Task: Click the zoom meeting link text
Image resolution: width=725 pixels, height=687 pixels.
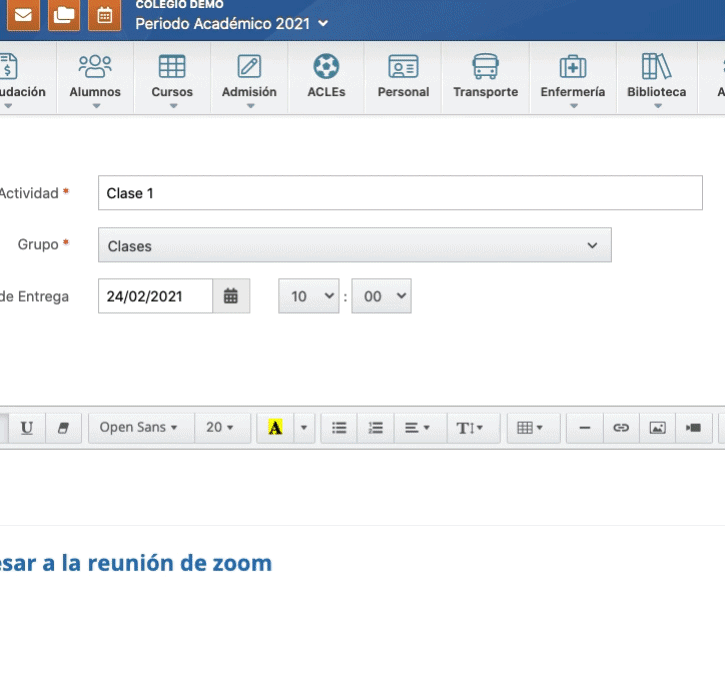Action: click(x=135, y=563)
